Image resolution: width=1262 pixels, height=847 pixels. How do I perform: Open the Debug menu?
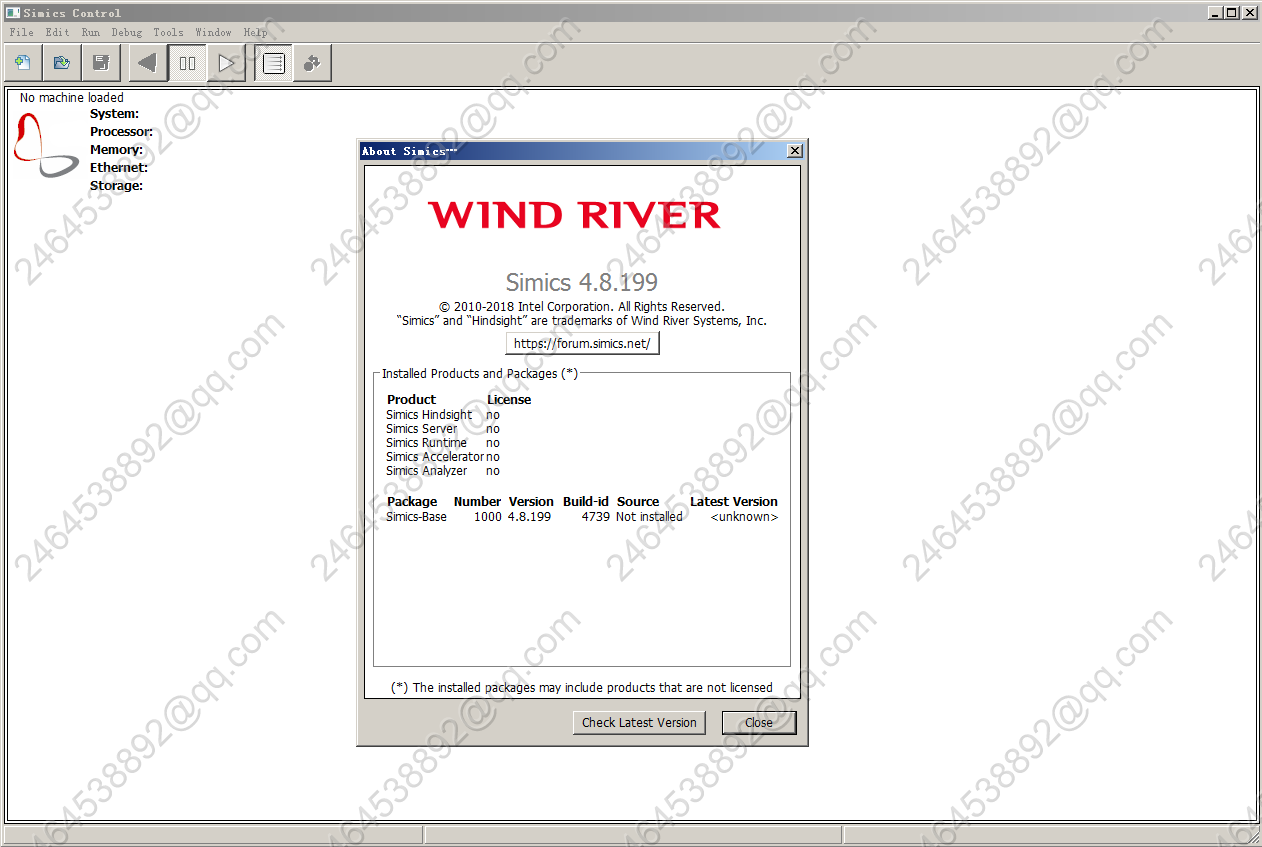[x=127, y=32]
